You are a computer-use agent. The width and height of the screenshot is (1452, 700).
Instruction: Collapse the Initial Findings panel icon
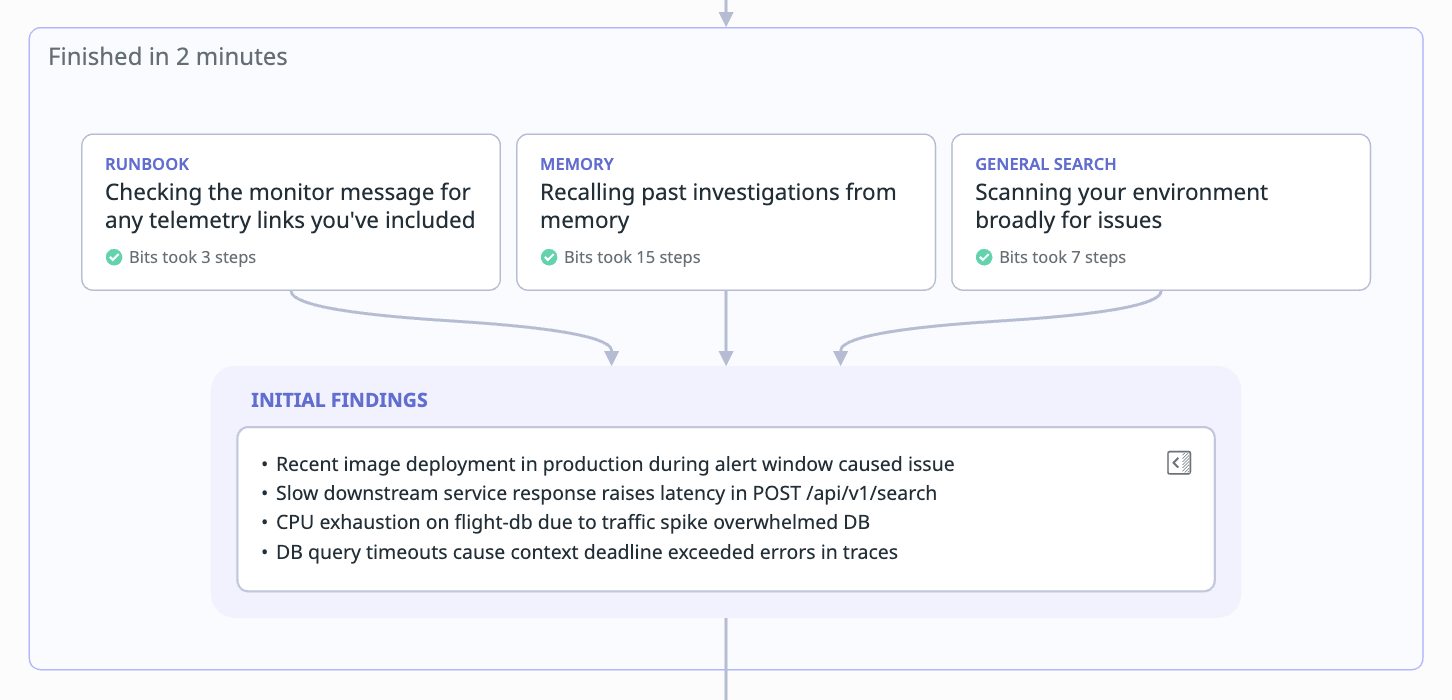tap(1179, 463)
